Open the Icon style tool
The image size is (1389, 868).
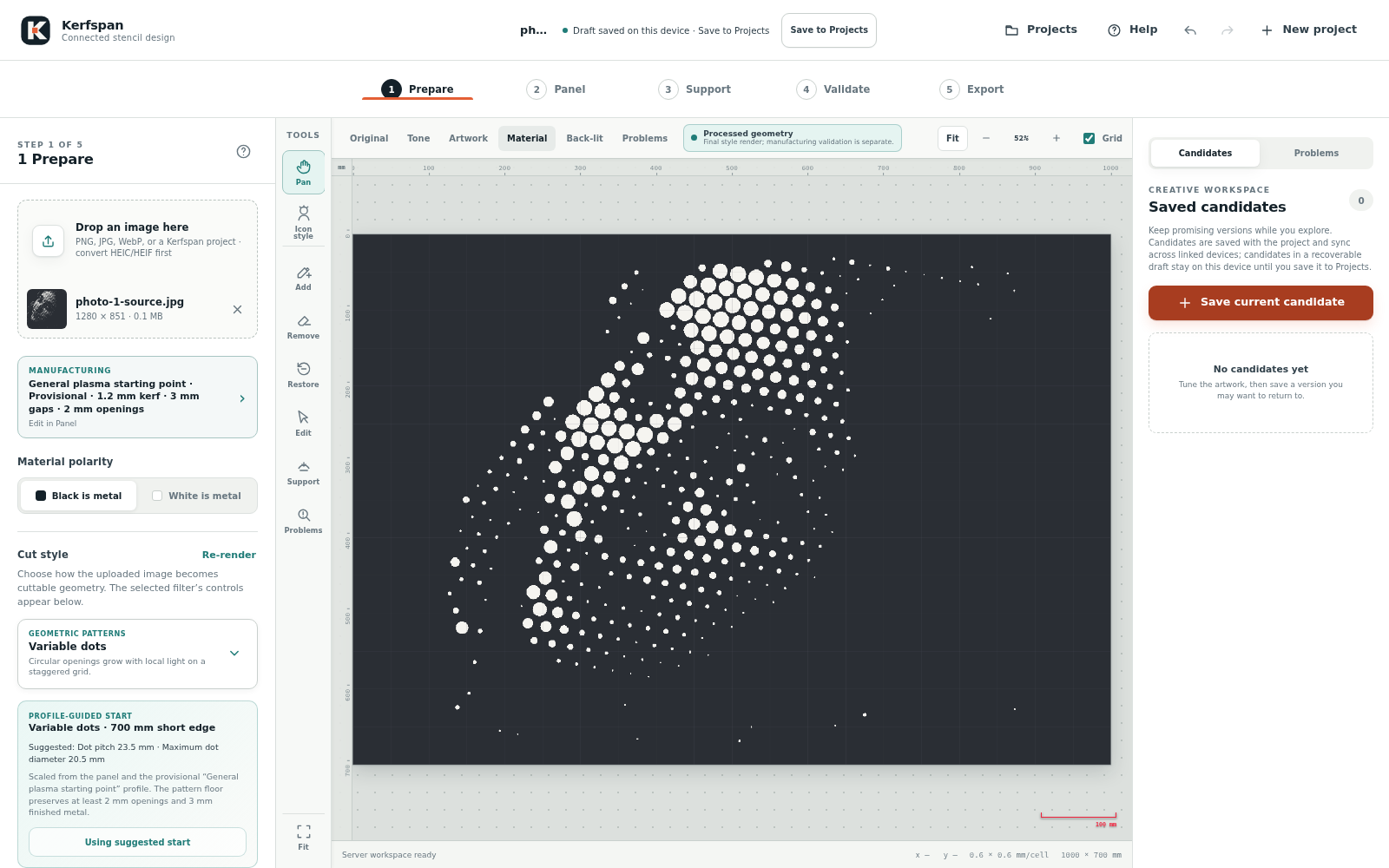tap(303, 222)
